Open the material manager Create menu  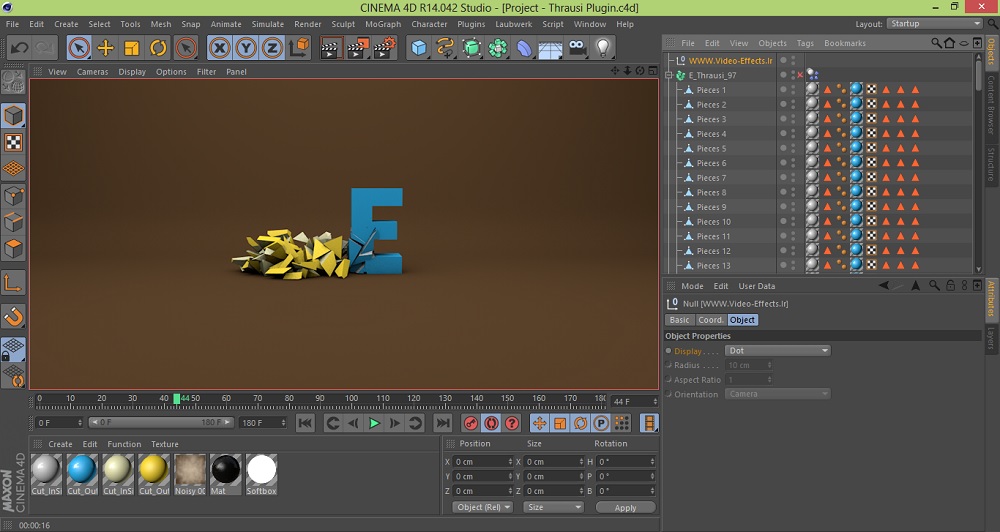click(x=60, y=444)
